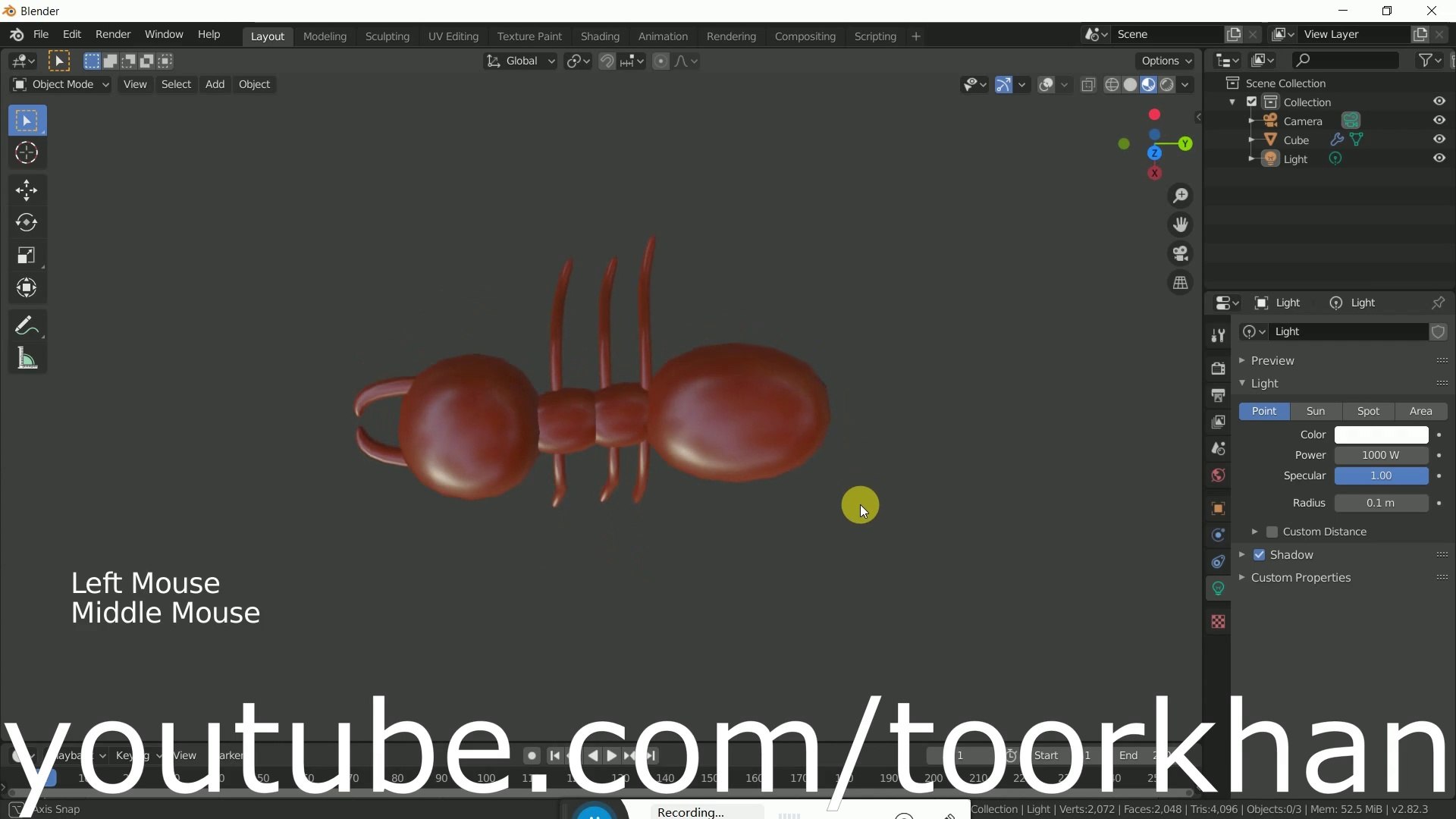The image size is (1456, 819).
Task: Open the Render menu
Action: coord(113,35)
